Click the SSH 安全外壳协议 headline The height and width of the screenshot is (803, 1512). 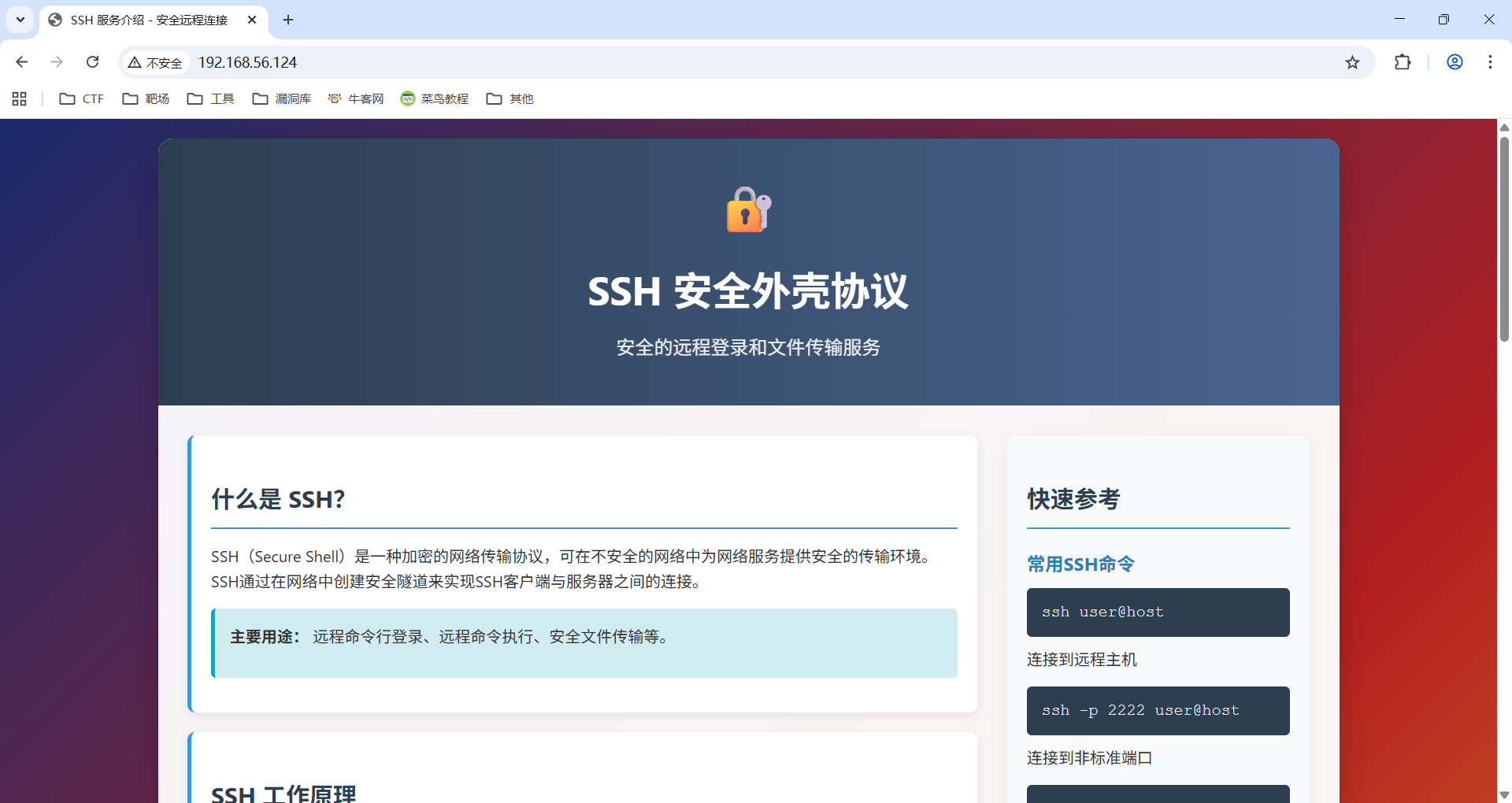748,291
